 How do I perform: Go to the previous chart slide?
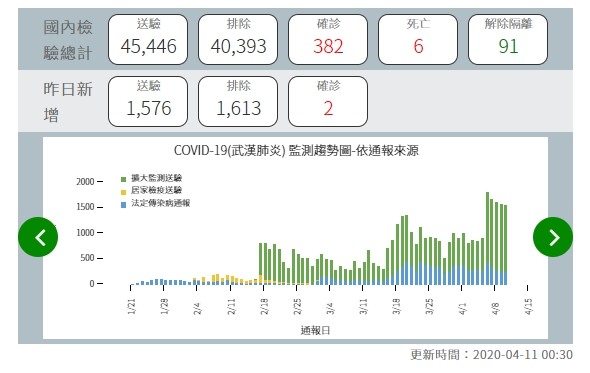click(x=38, y=237)
